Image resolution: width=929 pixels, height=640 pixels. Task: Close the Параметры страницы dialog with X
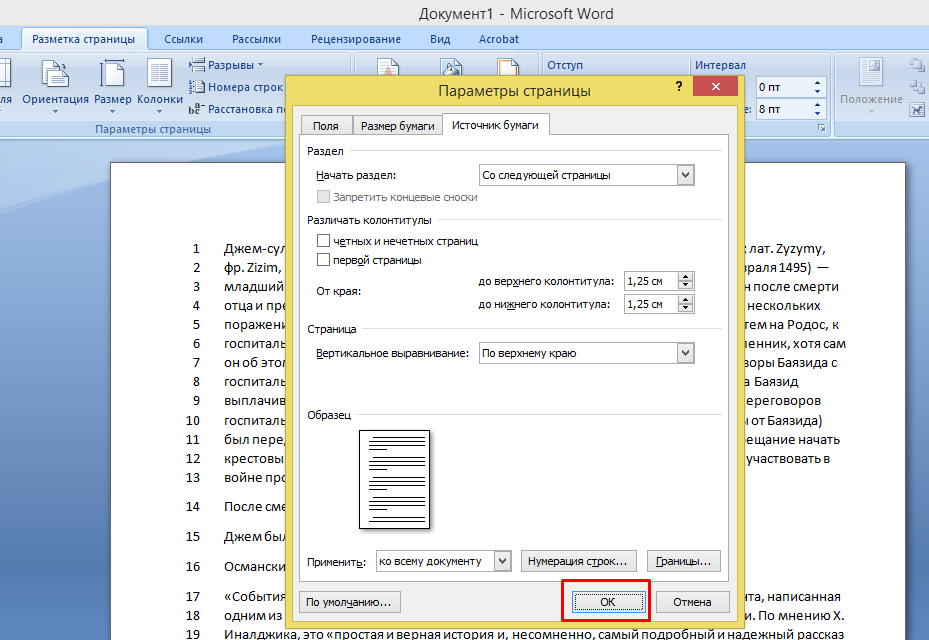[715, 87]
